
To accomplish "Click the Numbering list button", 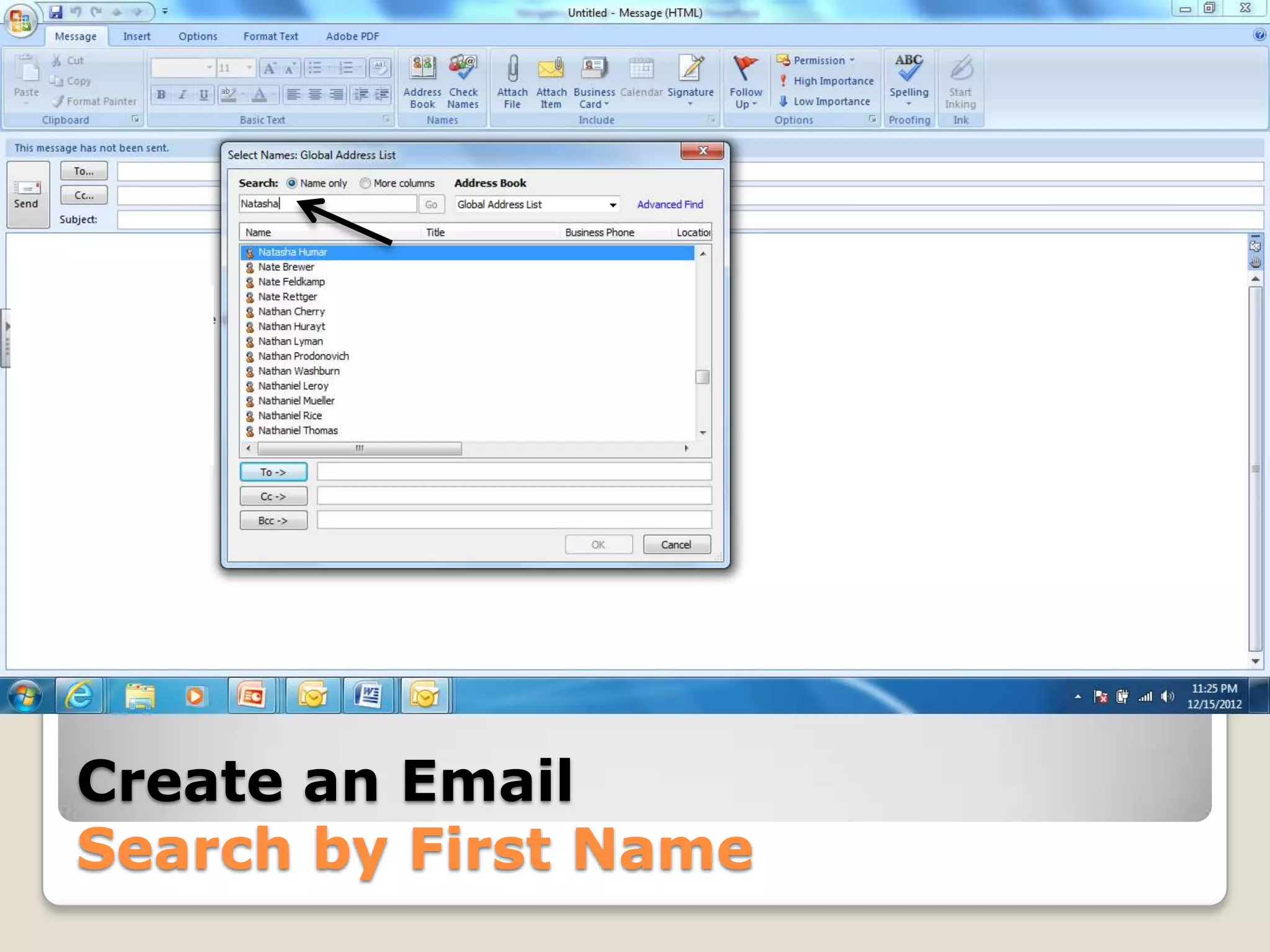I will 346,68.
